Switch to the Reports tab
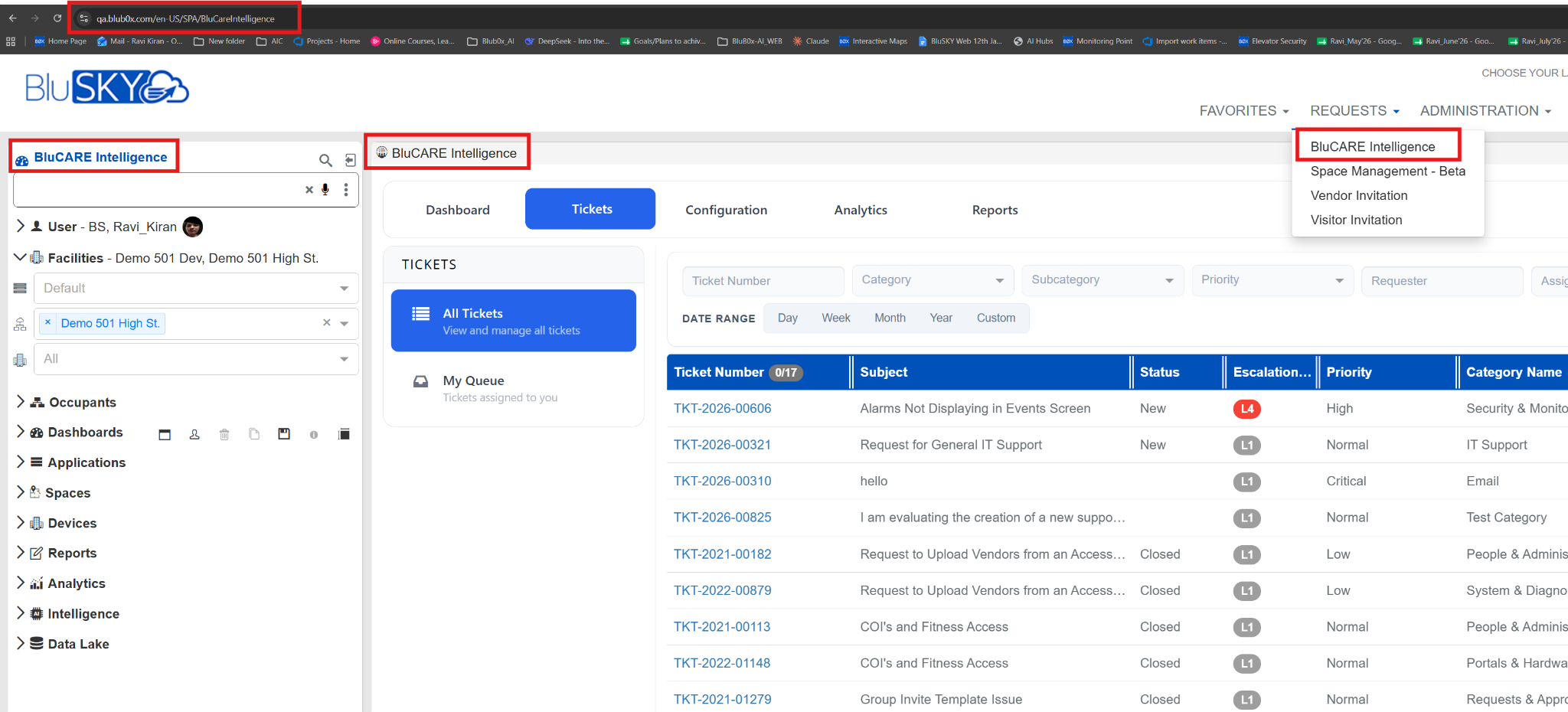1568x712 pixels. click(x=995, y=210)
